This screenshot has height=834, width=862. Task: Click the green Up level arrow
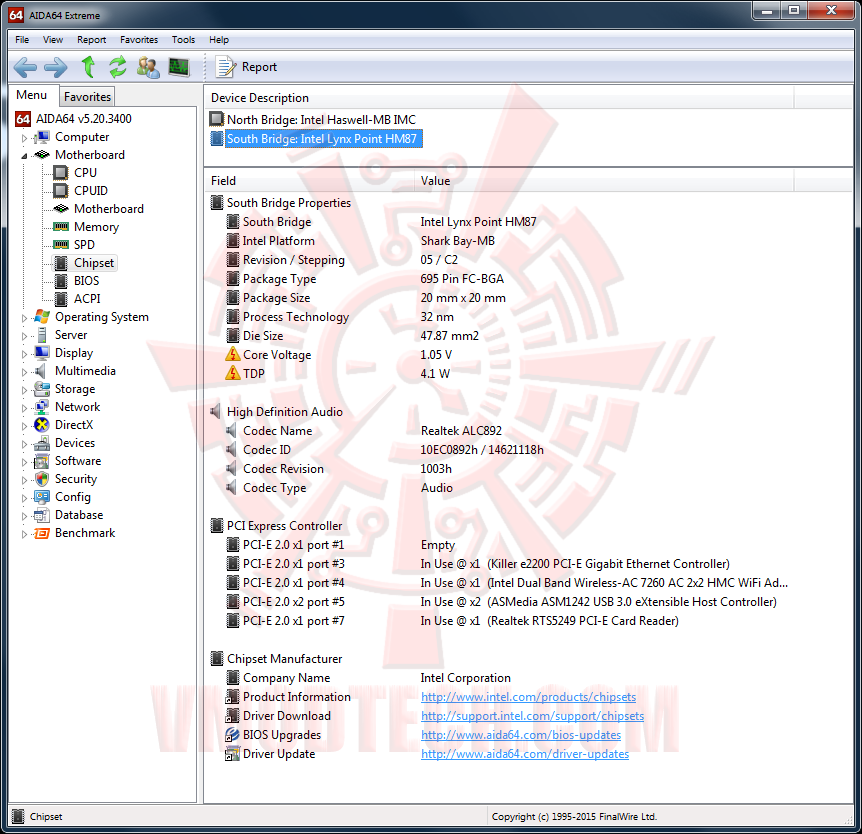pos(88,67)
